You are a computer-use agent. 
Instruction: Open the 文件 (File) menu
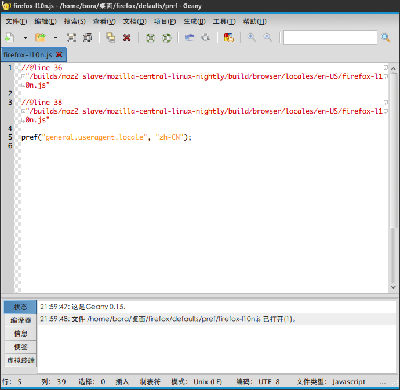point(16,21)
